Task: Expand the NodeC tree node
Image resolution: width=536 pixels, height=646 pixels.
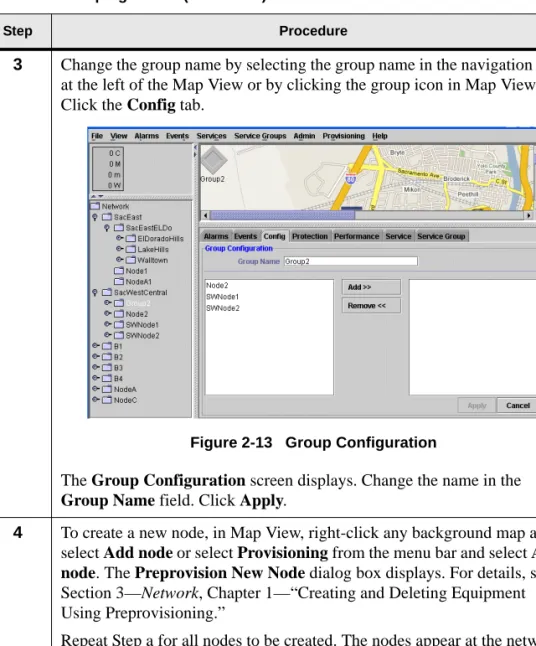Action: click(x=96, y=399)
